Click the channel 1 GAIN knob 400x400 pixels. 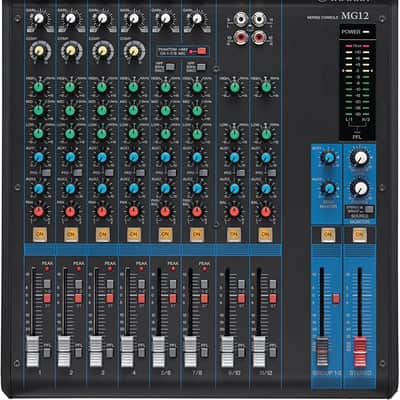(x=40, y=18)
